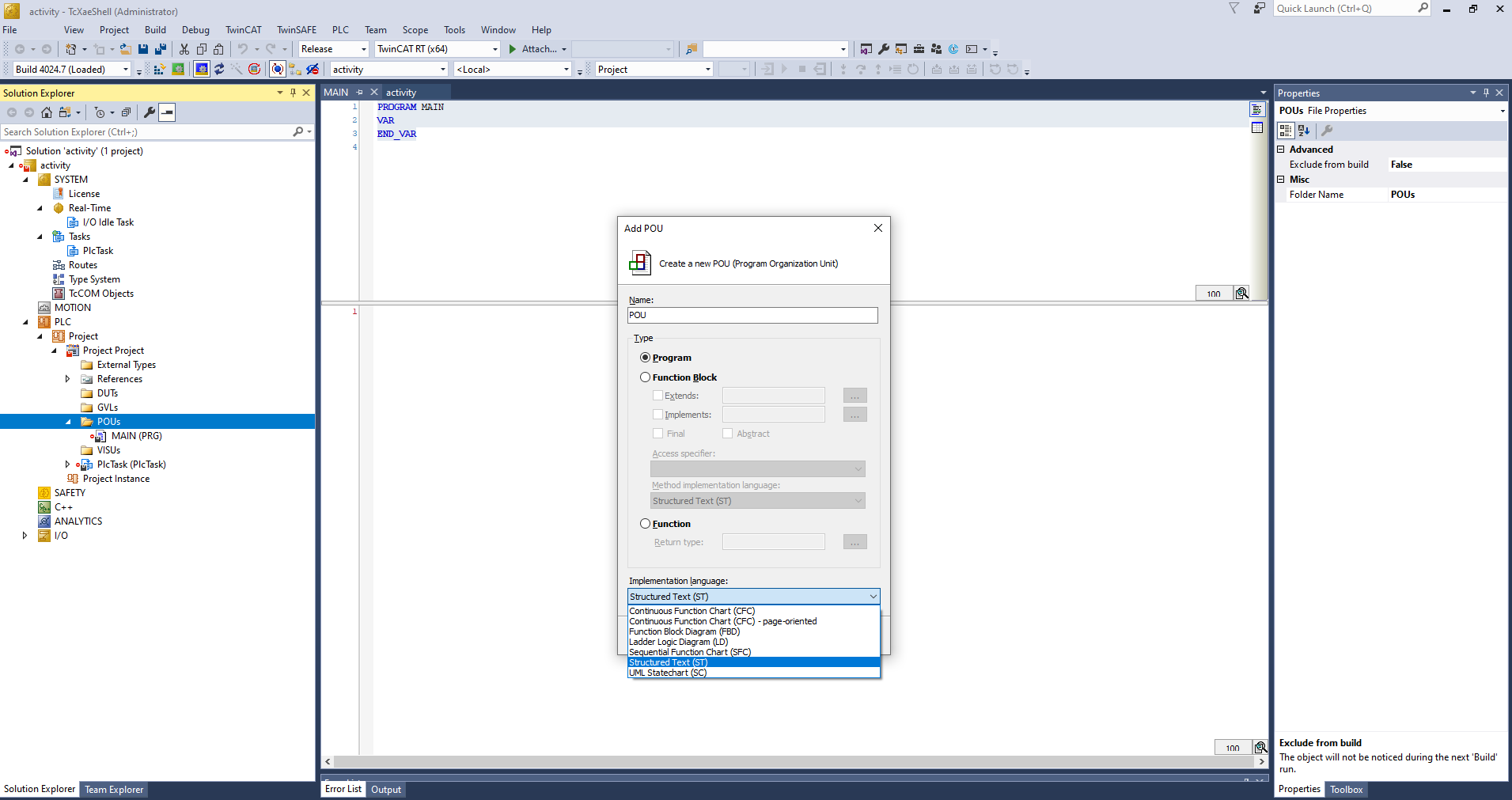1512x800 pixels.
Task: Click the editor's horizontal scrollbar track
Action: tap(791, 761)
